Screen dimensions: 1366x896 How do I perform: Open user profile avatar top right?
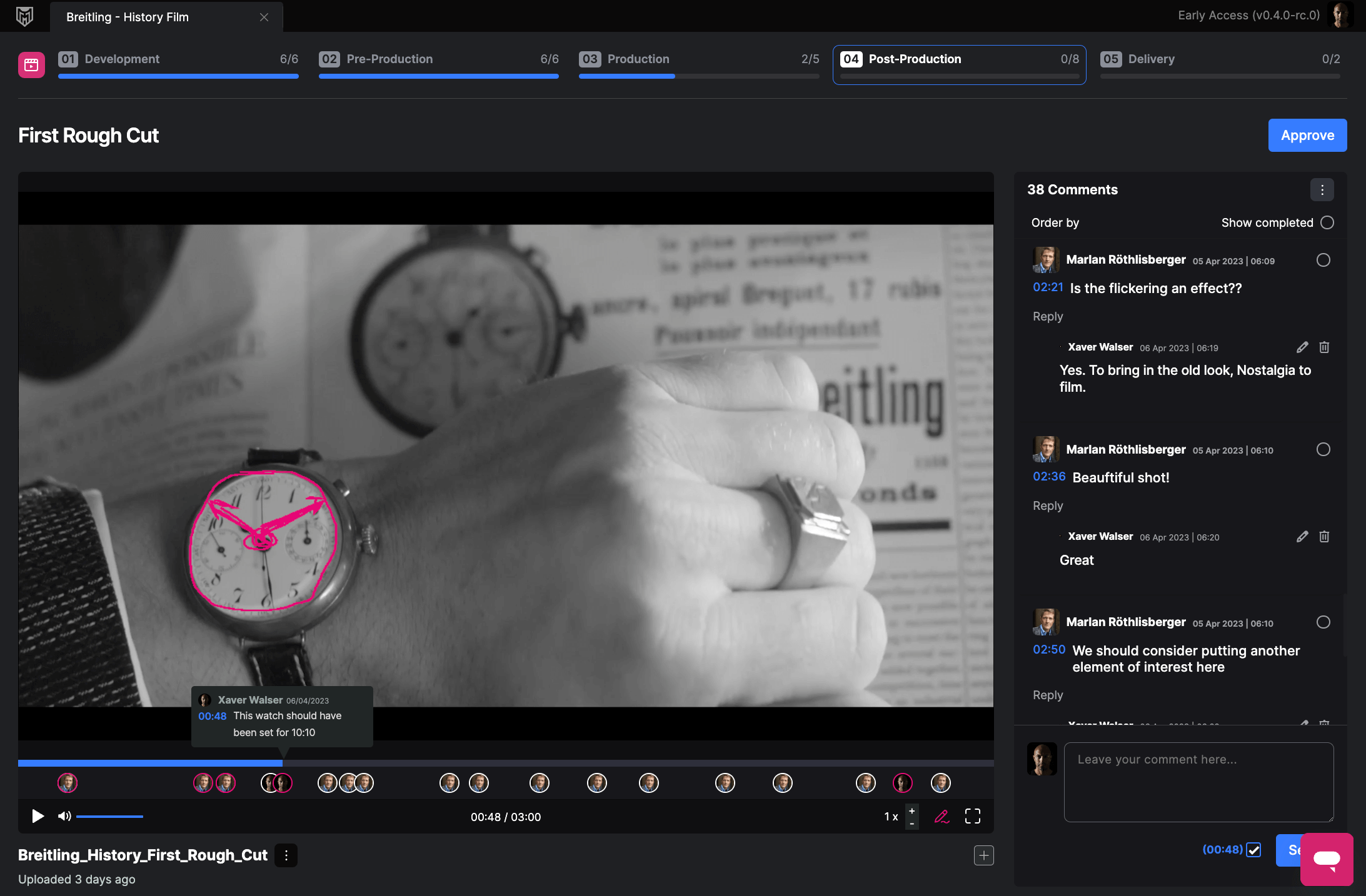pyautogui.click(x=1340, y=15)
